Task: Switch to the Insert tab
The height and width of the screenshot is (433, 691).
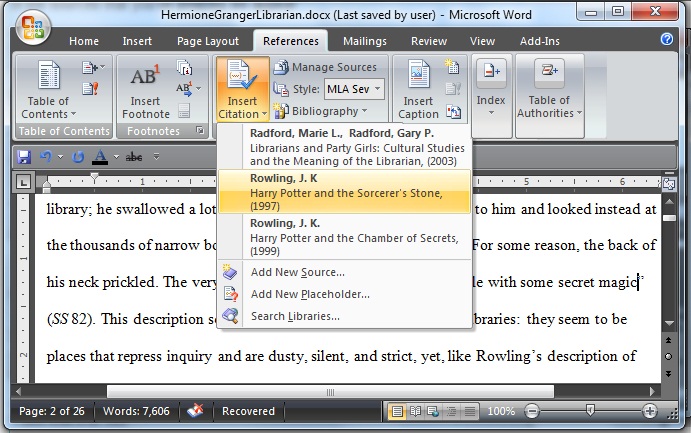Action: tap(137, 41)
